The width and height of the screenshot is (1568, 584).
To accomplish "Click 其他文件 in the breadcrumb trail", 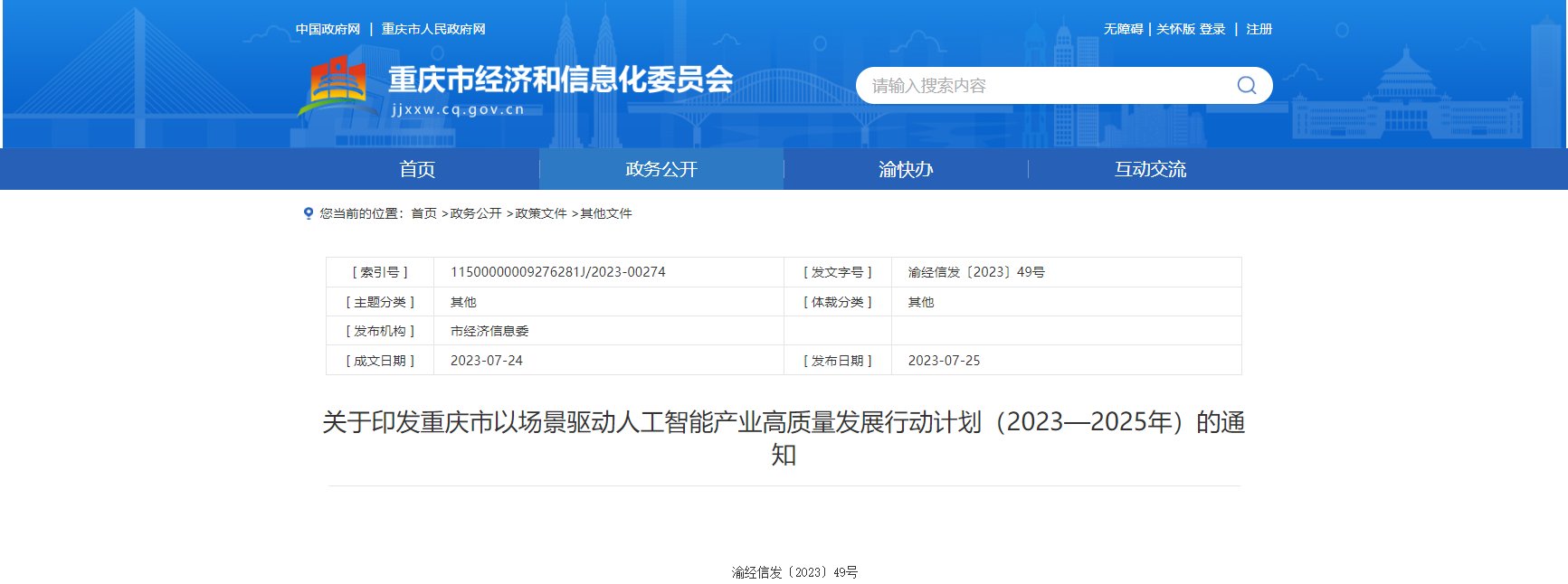I will [x=606, y=213].
